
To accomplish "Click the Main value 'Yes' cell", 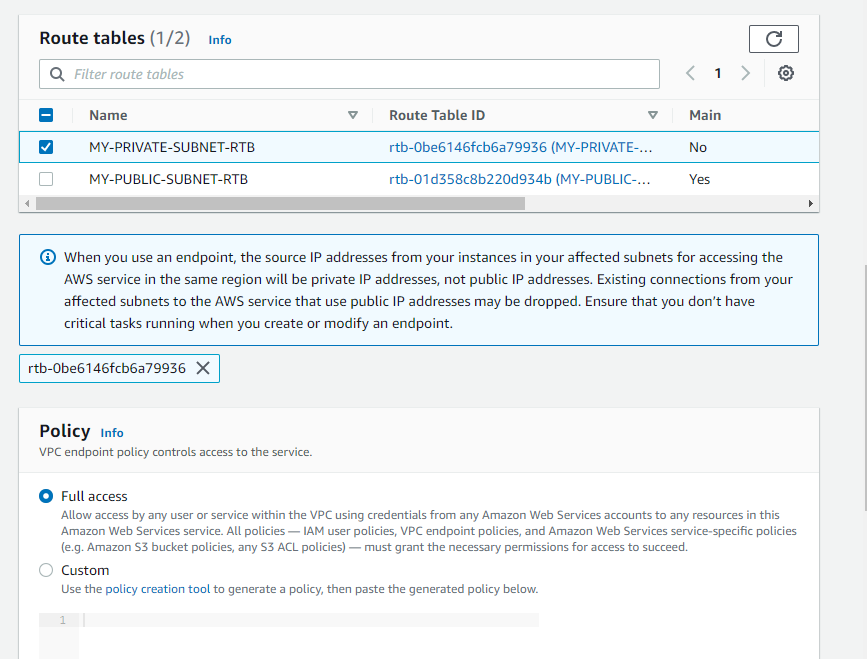I will pyautogui.click(x=699, y=179).
